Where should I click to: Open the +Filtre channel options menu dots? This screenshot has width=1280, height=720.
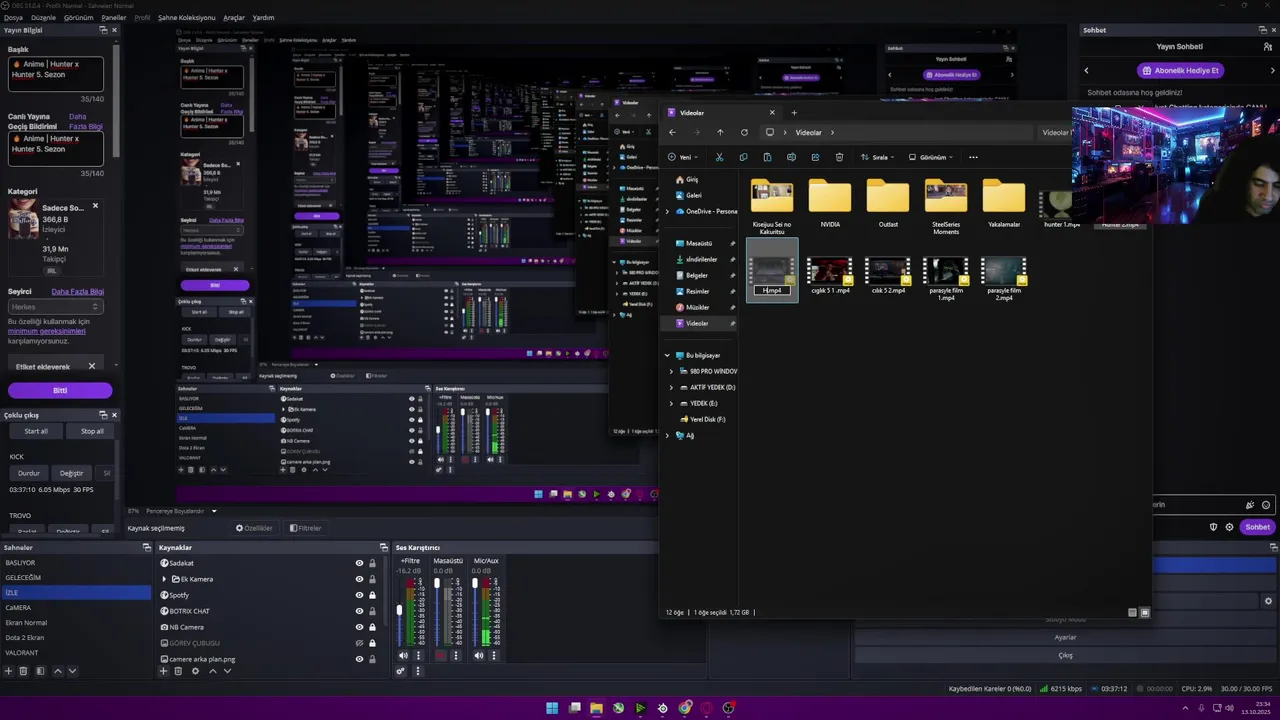[x=419, y=655]
